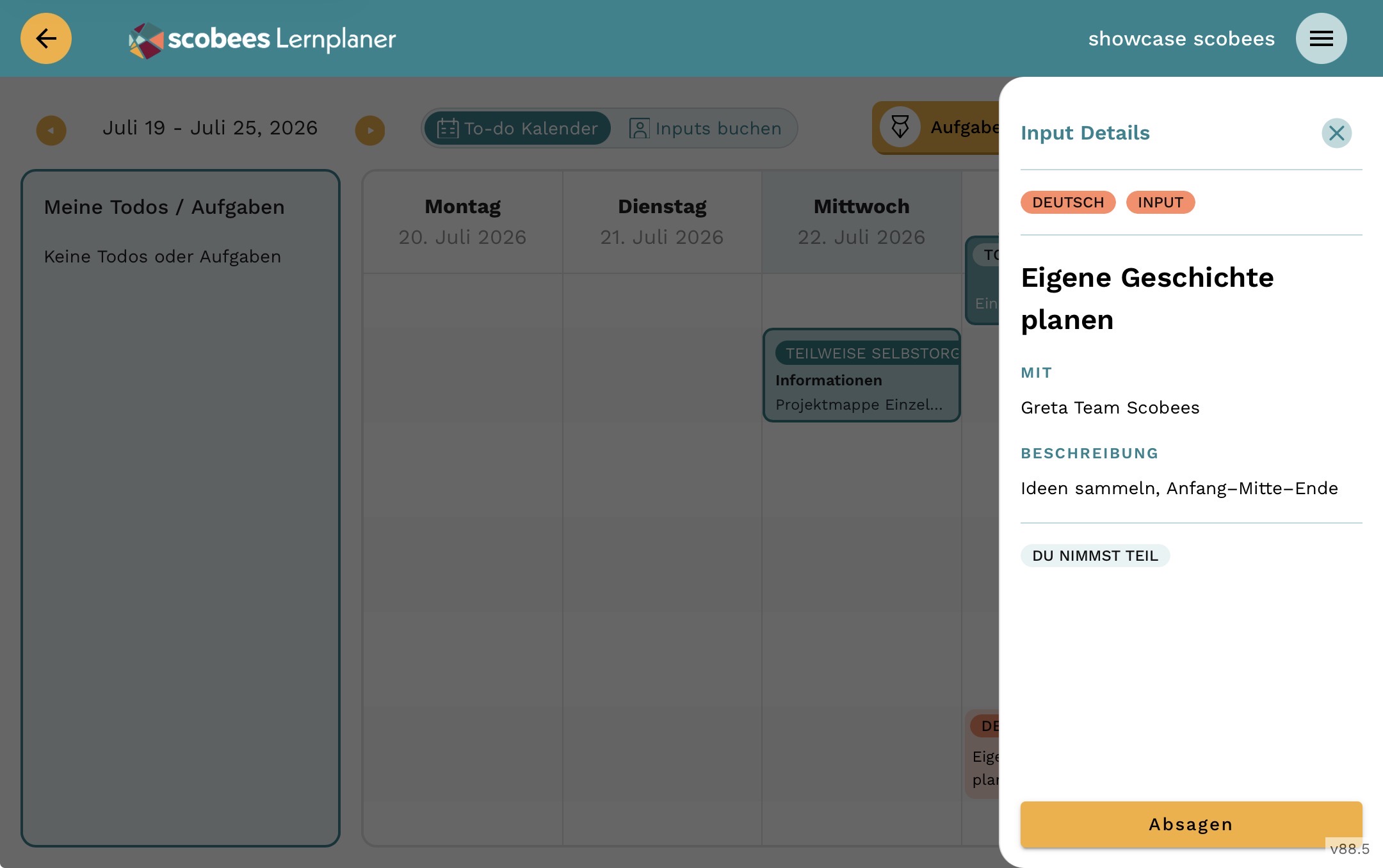The image size is (1383, 868).
Task: Click the scobees logo icon
Action: (146, 40)
